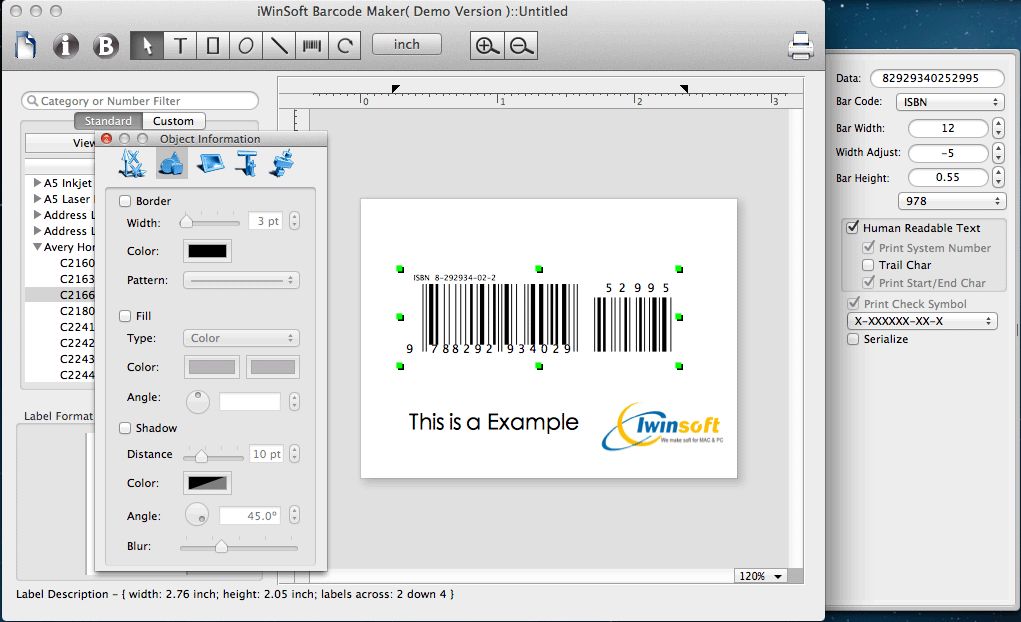Switch to the Standard tab

tap(108, 121)
